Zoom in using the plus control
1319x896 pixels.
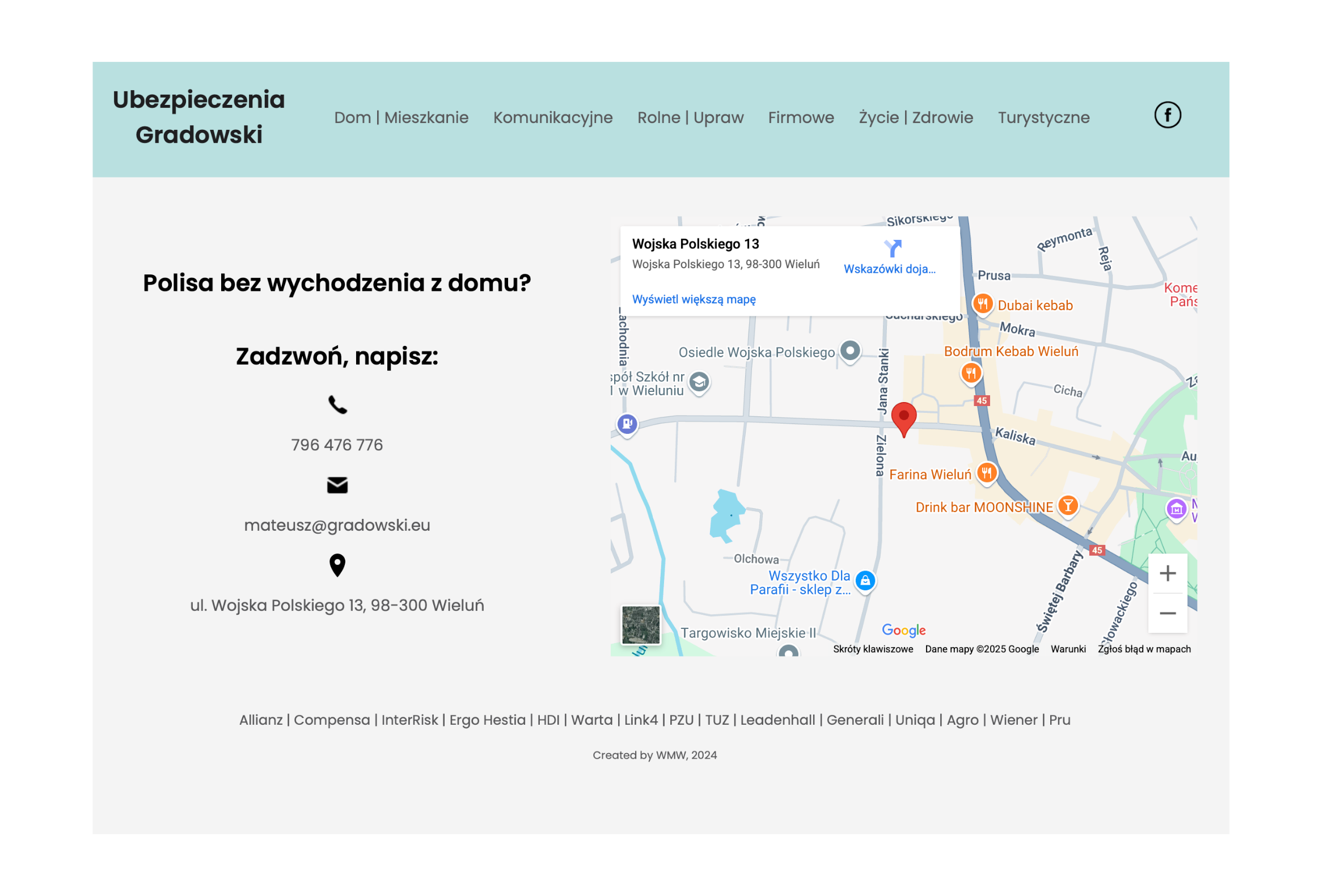click(x=1168, y=573)
